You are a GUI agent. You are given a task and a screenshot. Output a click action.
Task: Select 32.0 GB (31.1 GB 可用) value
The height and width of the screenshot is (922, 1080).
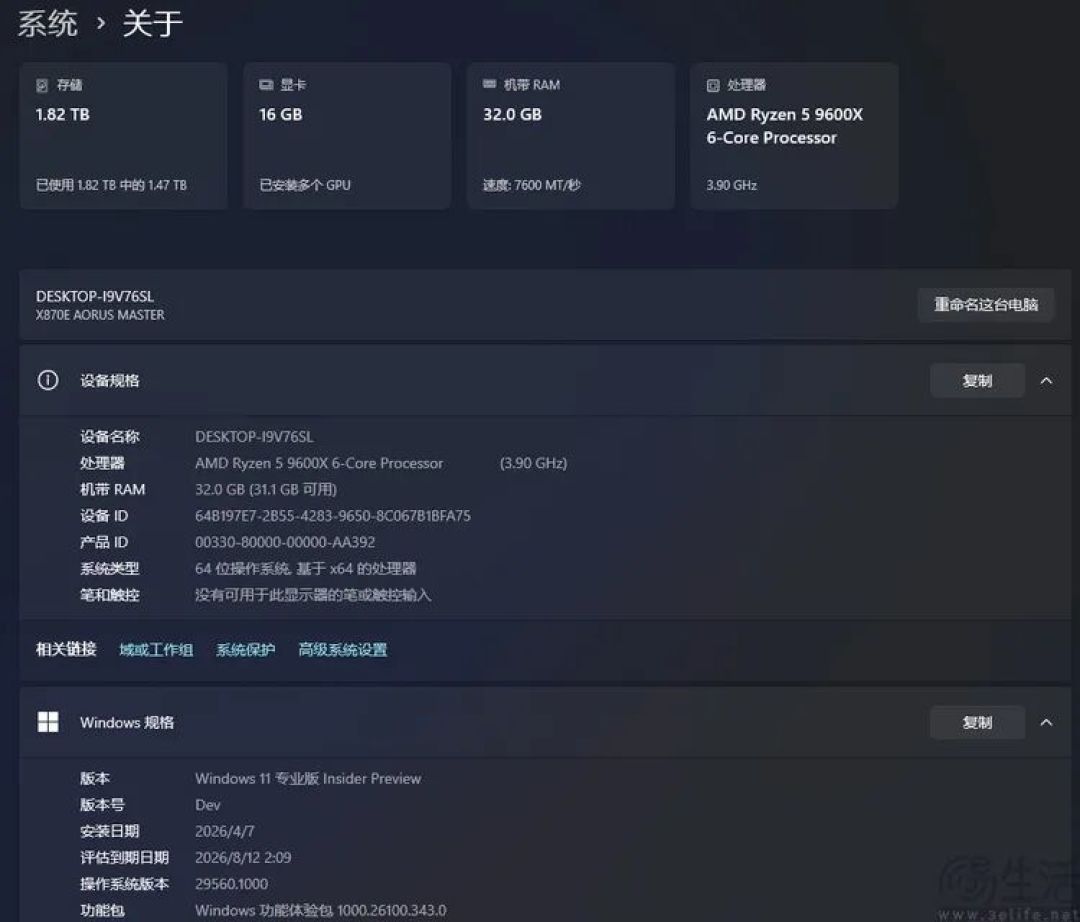coord(266,490)
